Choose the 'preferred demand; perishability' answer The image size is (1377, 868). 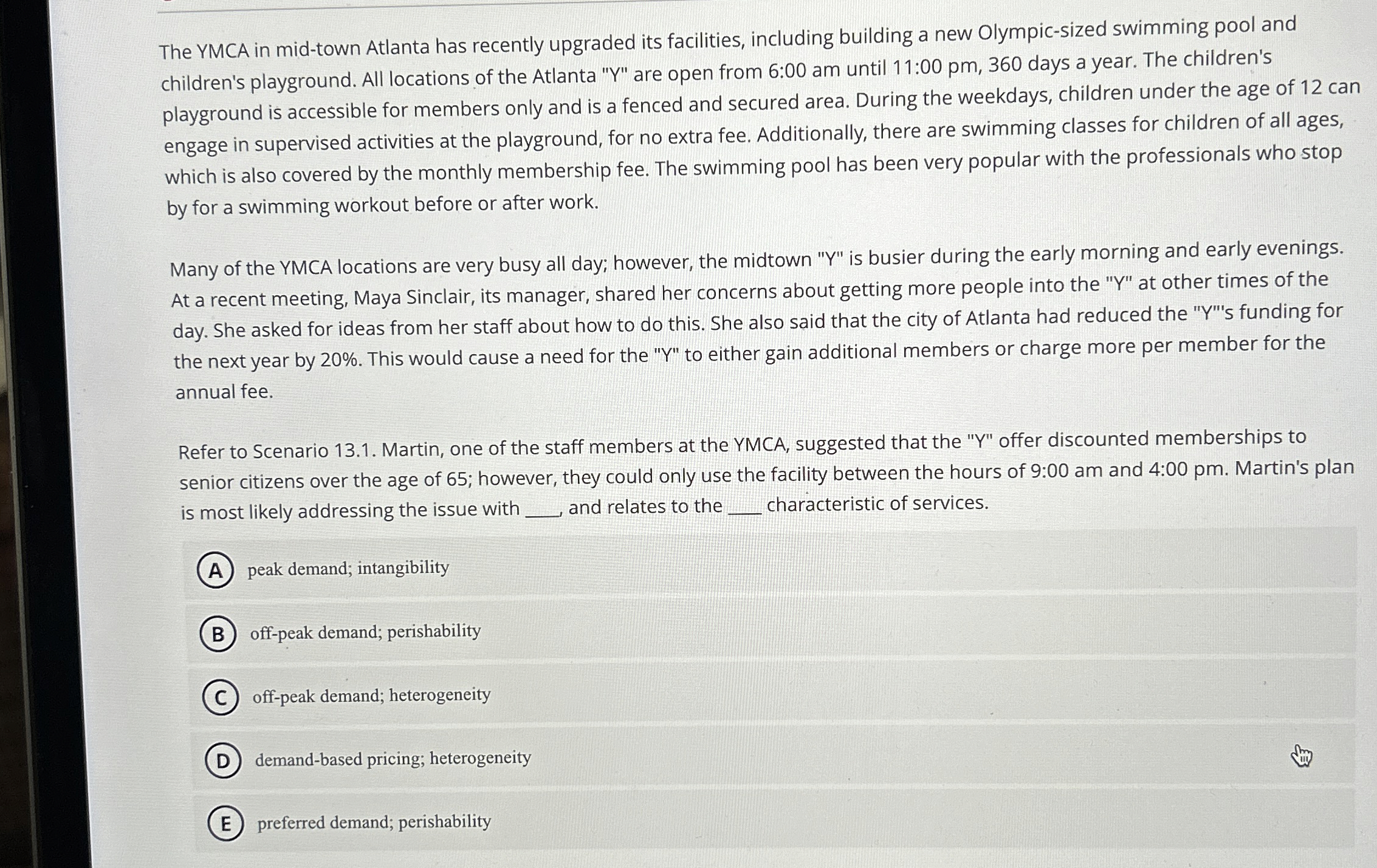373,821
